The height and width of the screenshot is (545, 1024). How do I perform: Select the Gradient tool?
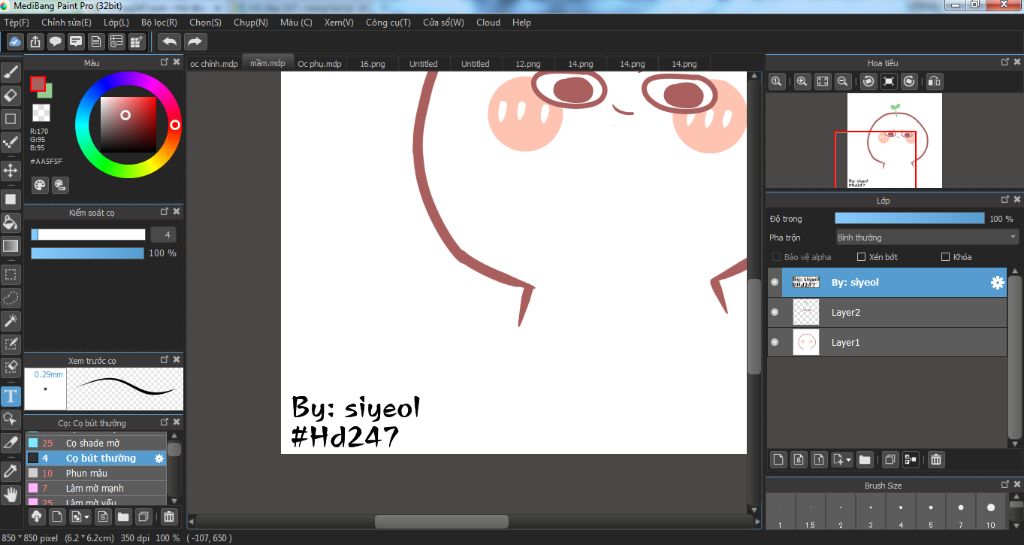(10, 246)
